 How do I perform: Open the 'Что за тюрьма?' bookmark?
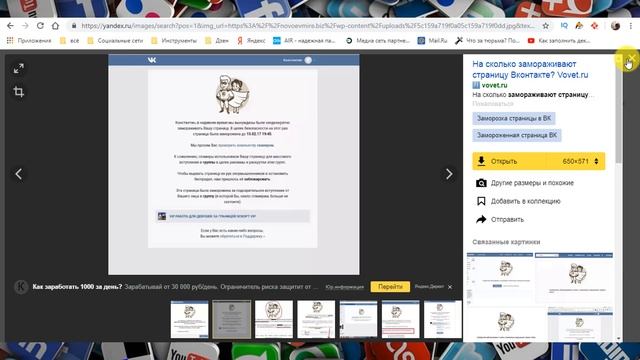point(487,40)
